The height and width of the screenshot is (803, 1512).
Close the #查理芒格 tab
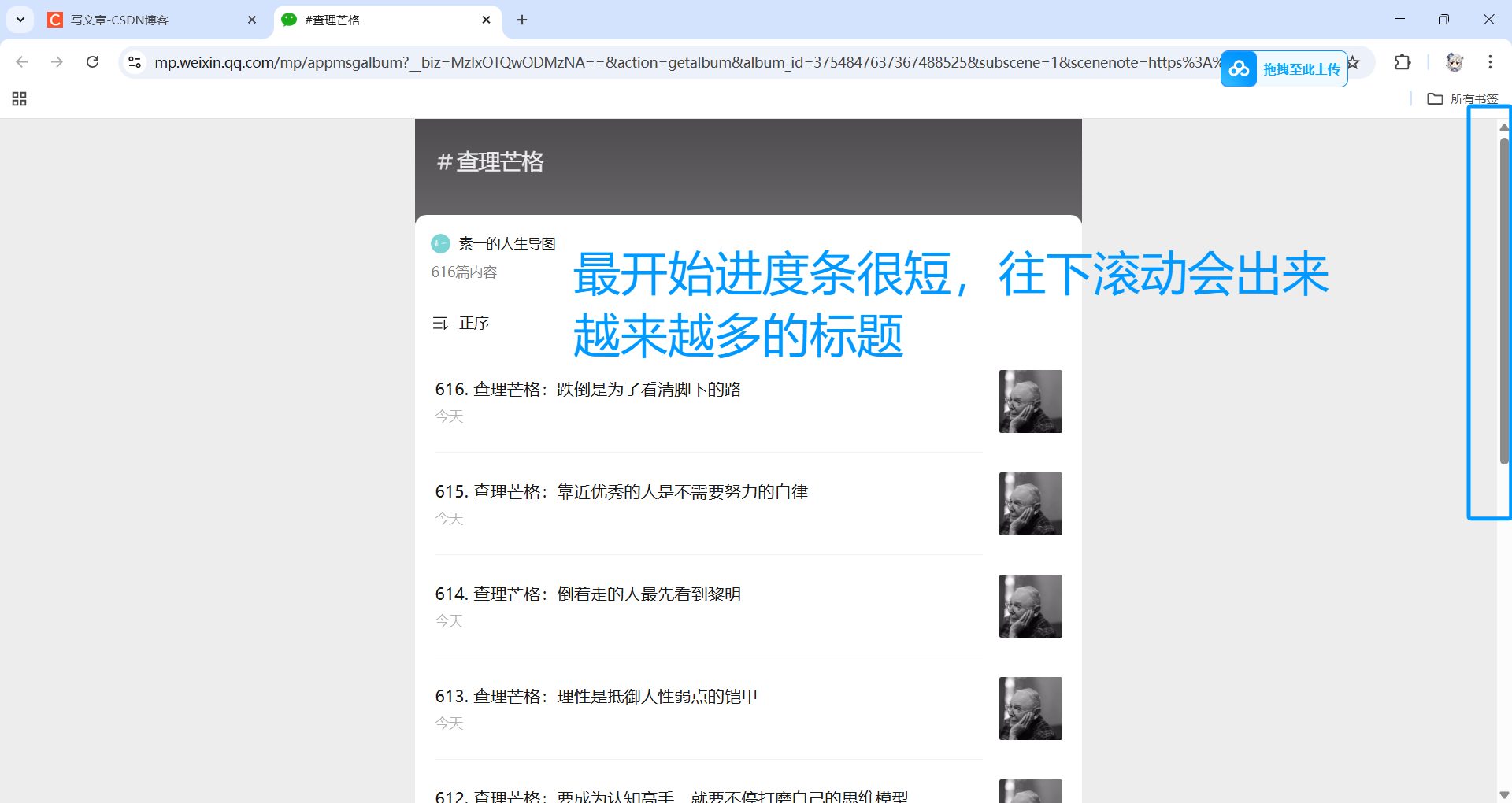(486, 20)
